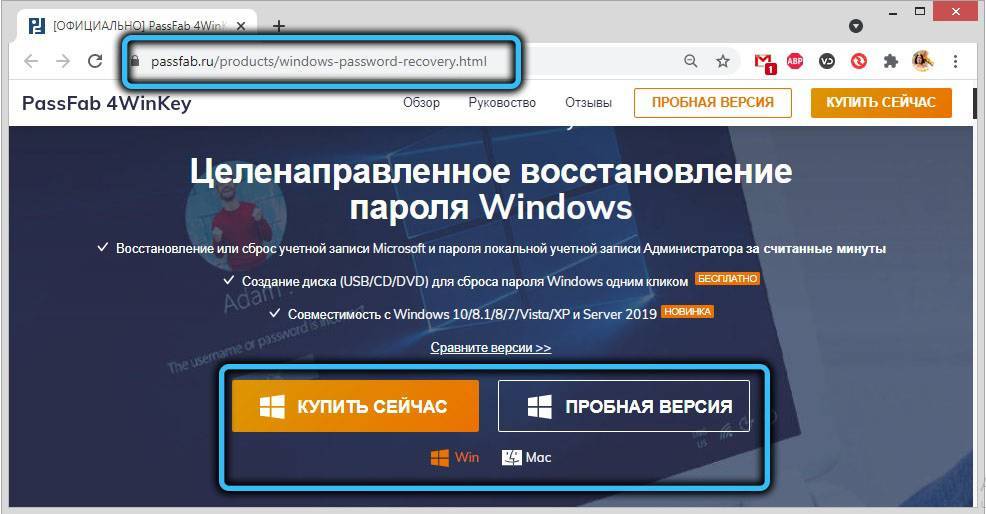Image resolution: width=986 pixels, height=514 pixels.
Task: Open the Extensions puzzle piece menu
Action: tap(890, 61)
